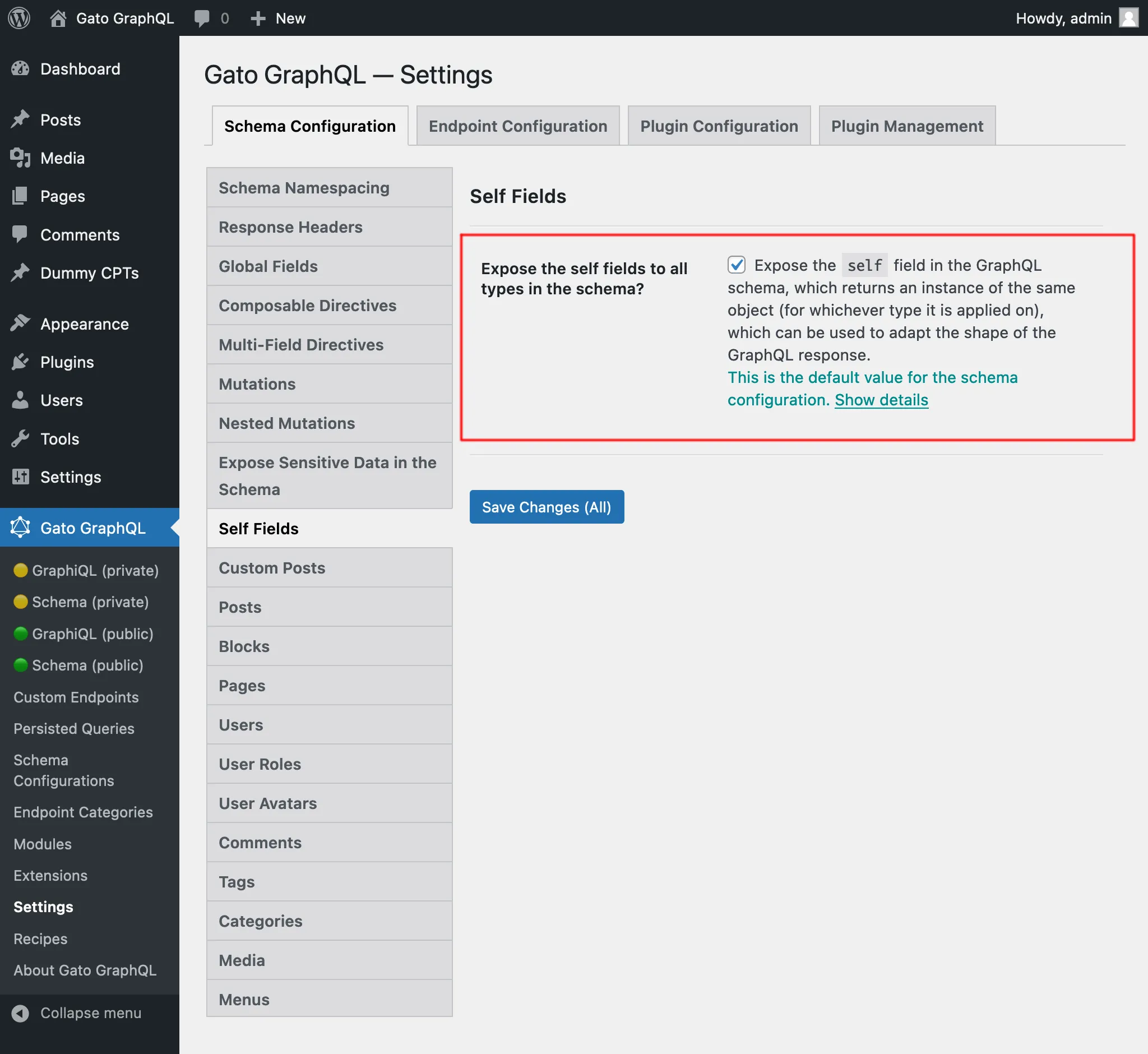This screenshot has width=1148, height=1054.
Task: Switch to the Endpoint Configuration tab
Action: click(x=518, y=126)
